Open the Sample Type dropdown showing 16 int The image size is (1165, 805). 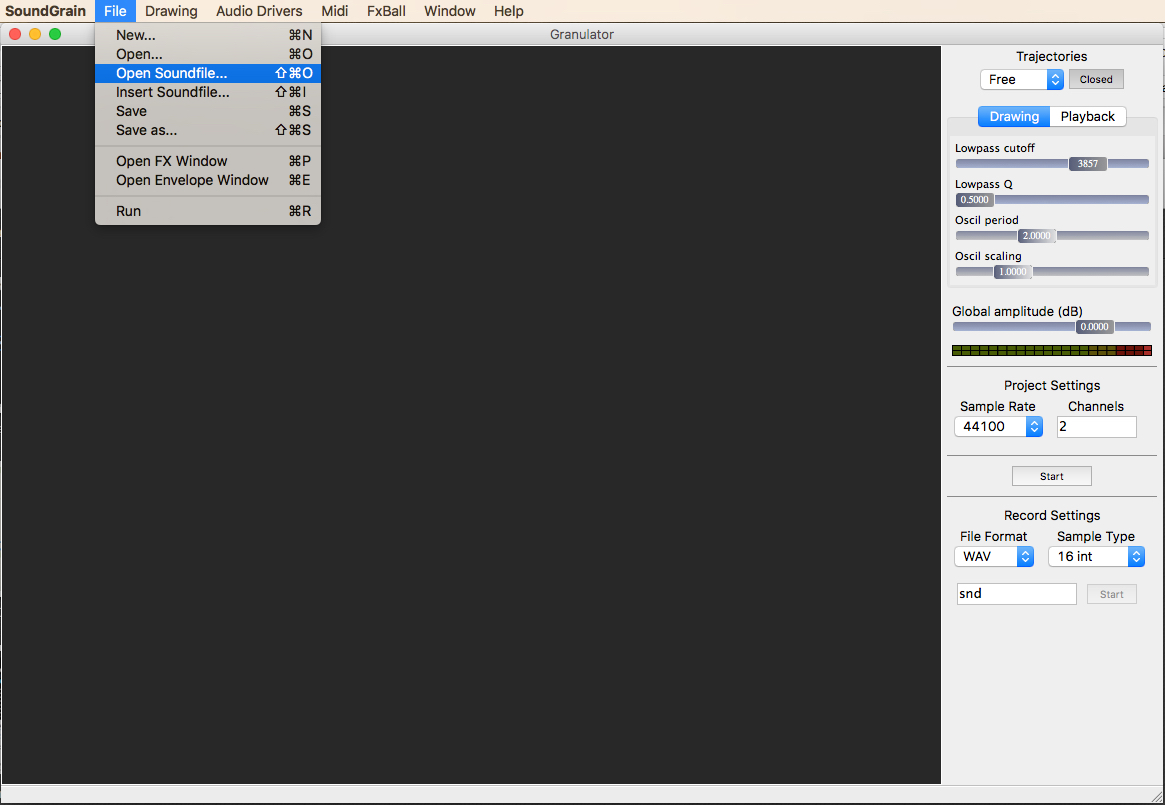coord(1096,556)
